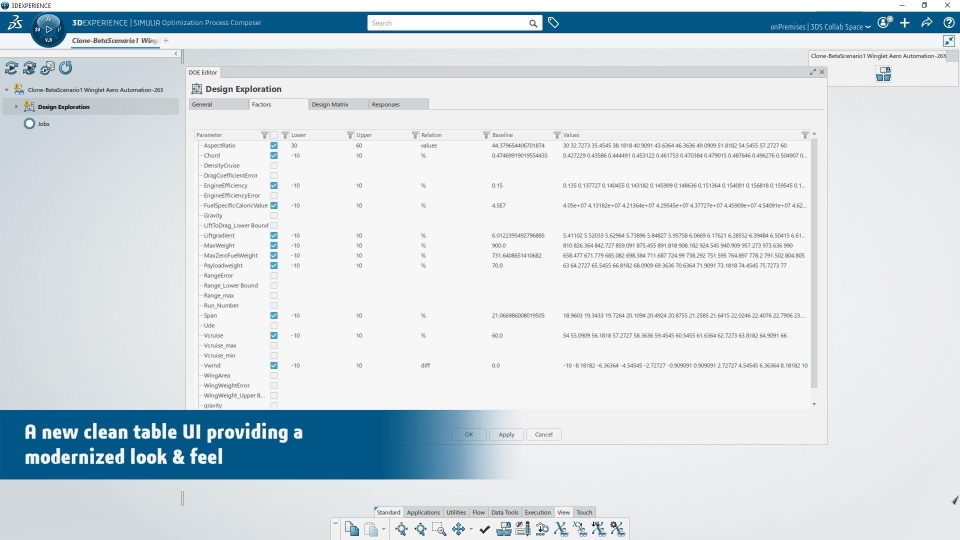Open the Applications toolbar tab

point(423,512)
